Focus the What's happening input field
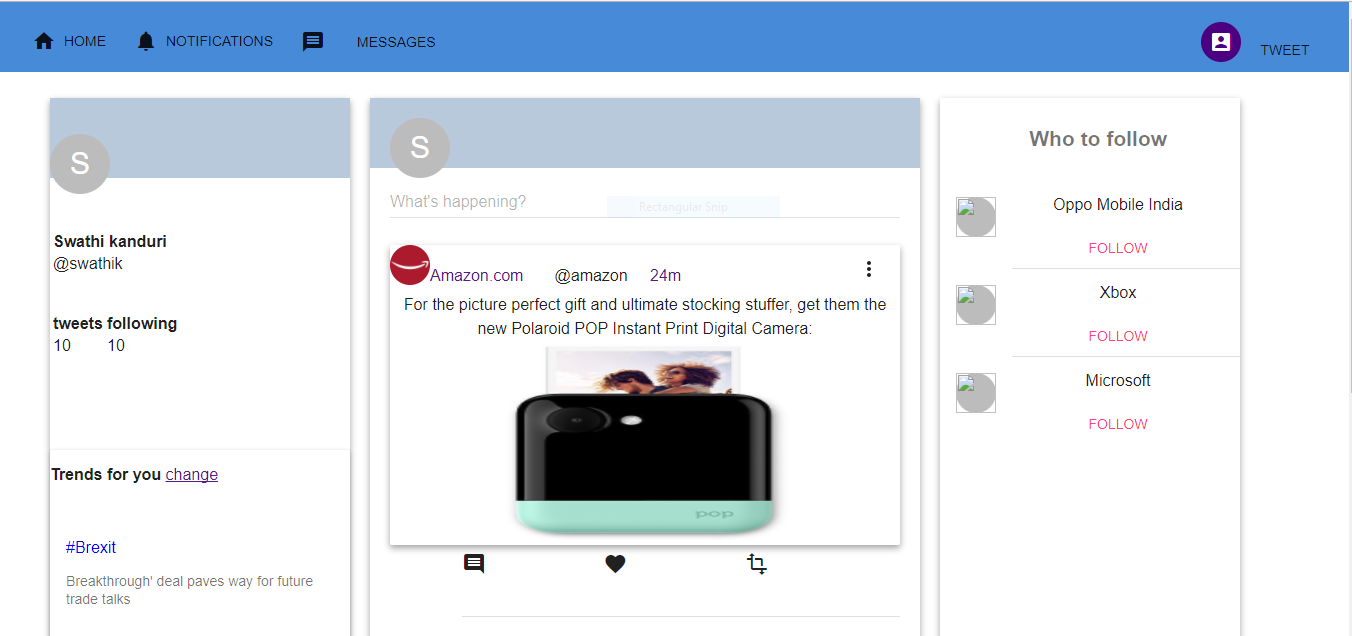The image size is (1352, 636). click(x=645, y=202)
